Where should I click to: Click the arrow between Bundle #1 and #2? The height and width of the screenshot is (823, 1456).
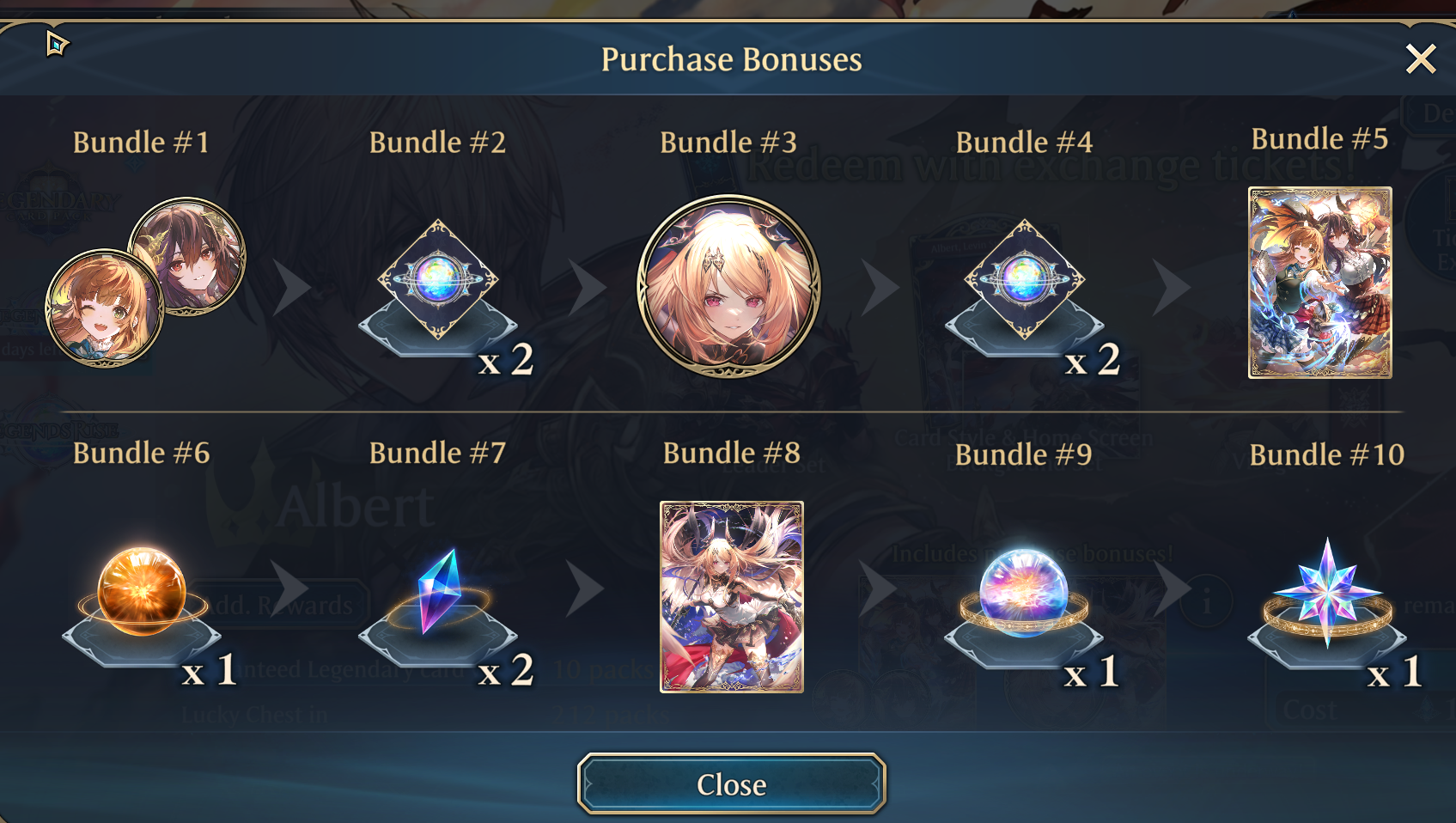pyautogui.click(x=292, y=287)
